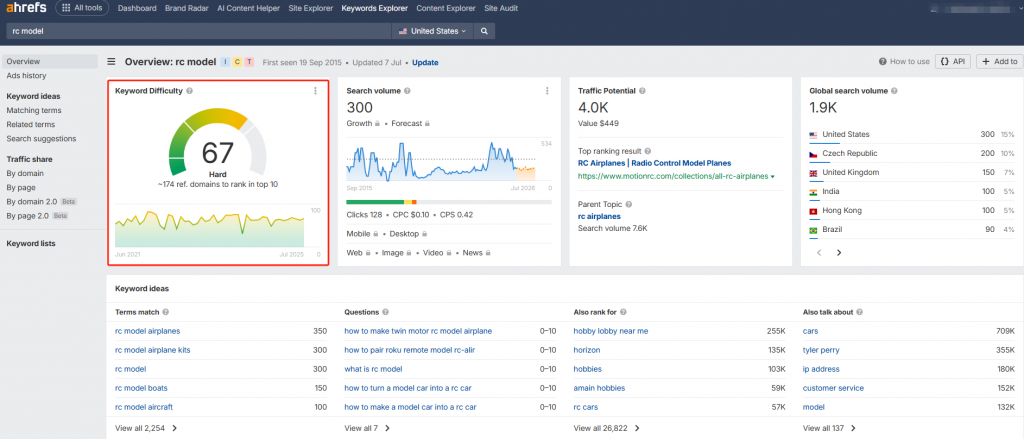Open the Dashboard tab

[x=137, y=8]
